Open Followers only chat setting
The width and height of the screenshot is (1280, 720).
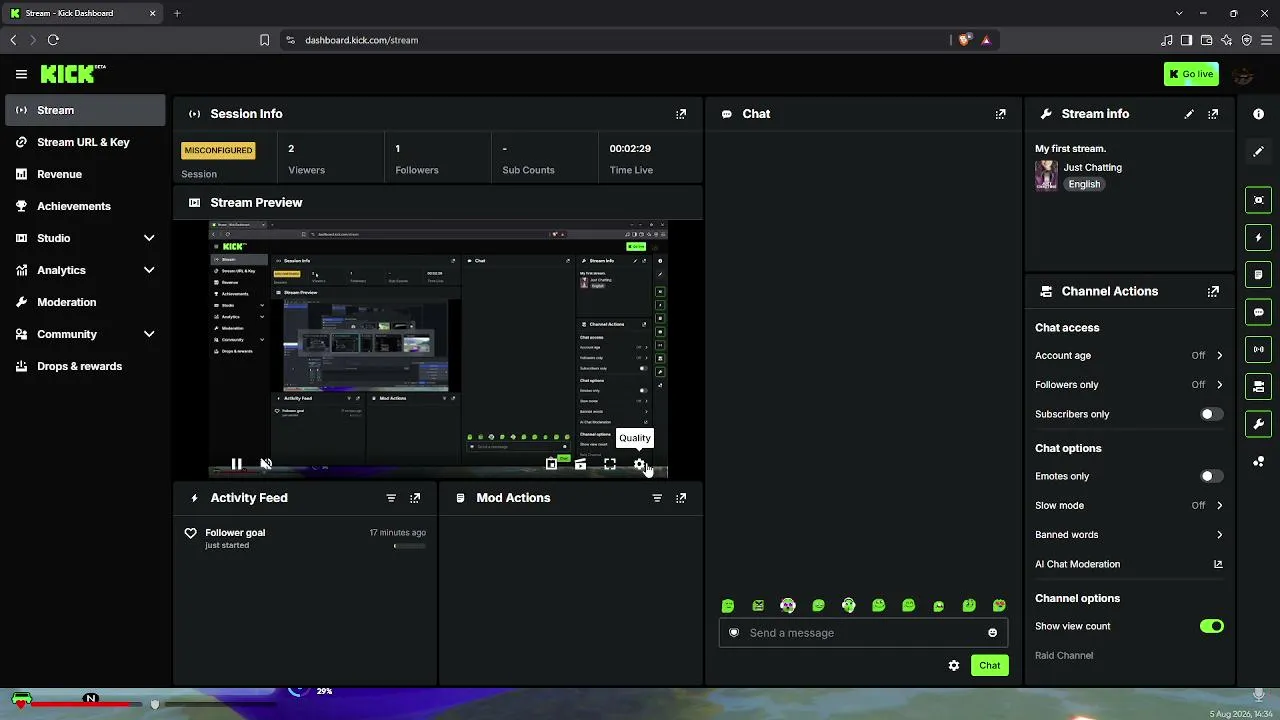click(1129, 385)
